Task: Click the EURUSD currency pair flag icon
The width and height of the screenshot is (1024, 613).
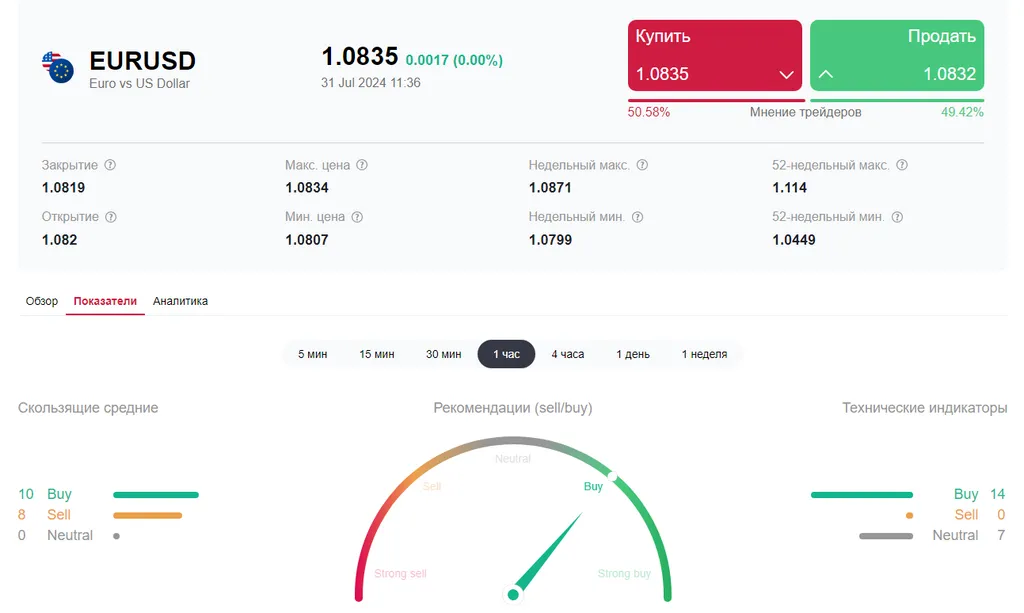Action: point(58,67)
